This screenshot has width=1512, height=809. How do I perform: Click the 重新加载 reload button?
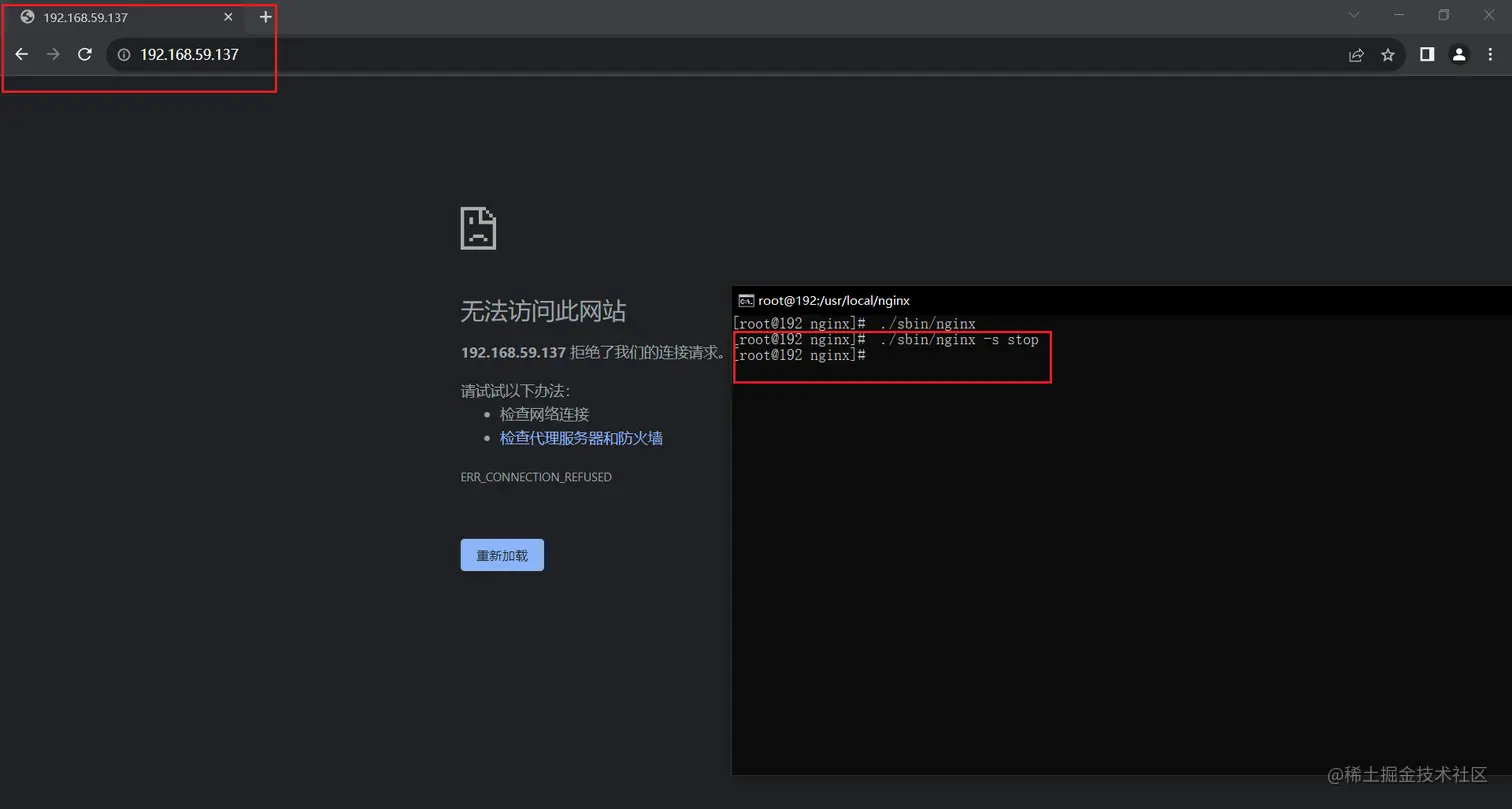(501, 554)
